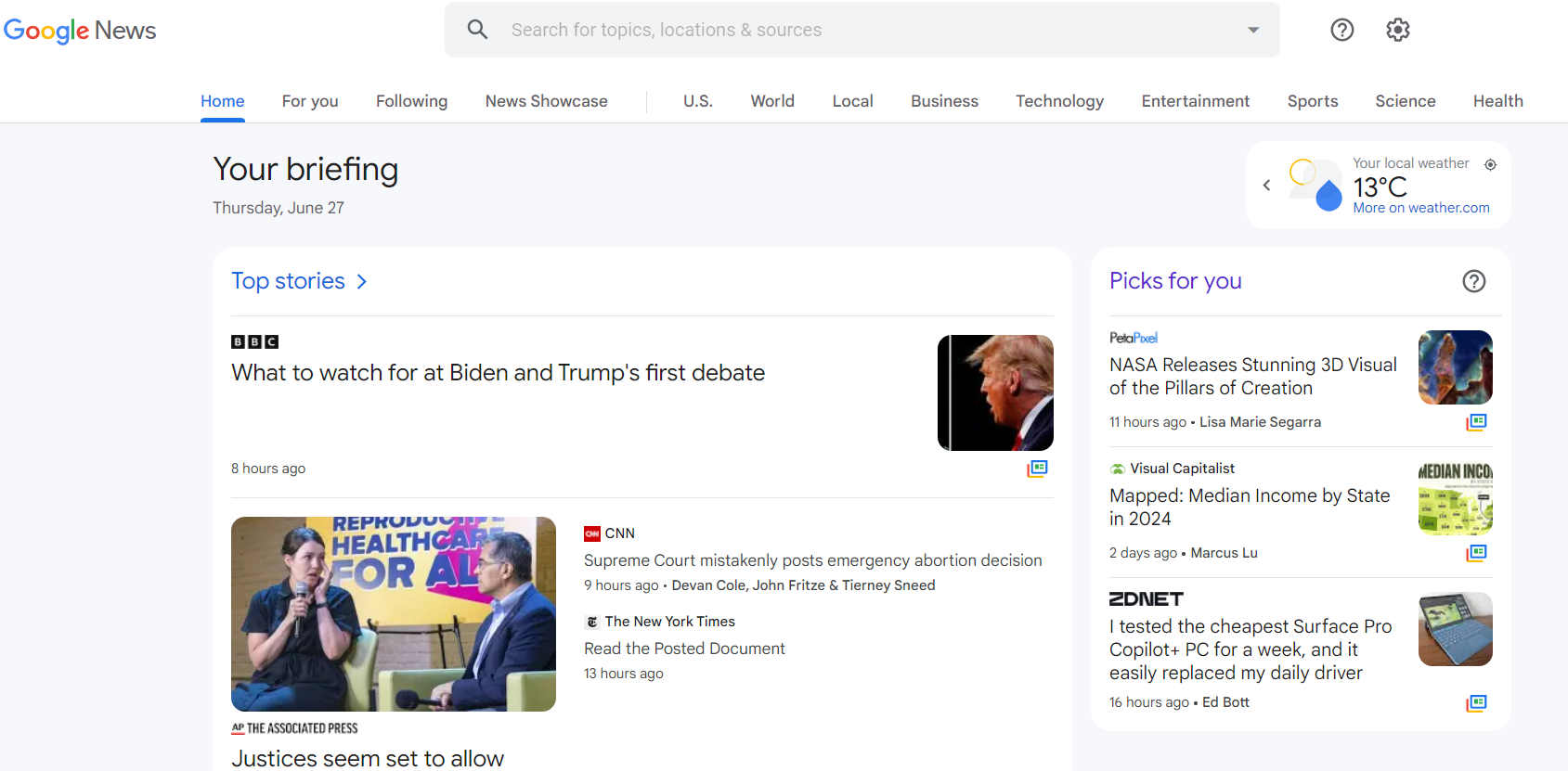Open the Health section
Image resolution: width=1568 pixels, height=771 pixels.
coord(1497,101)
